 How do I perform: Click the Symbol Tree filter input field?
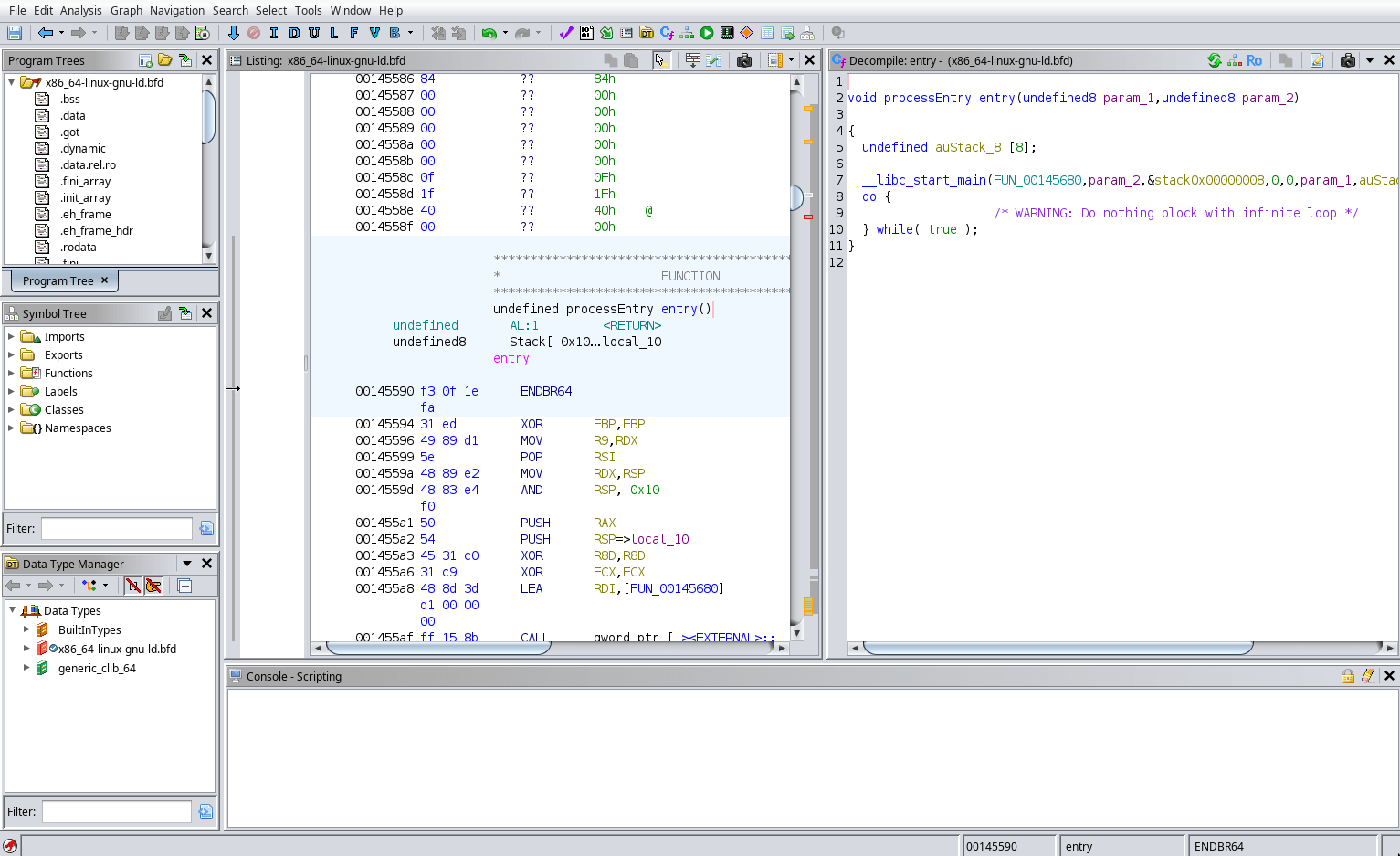[x=116, y=528]
